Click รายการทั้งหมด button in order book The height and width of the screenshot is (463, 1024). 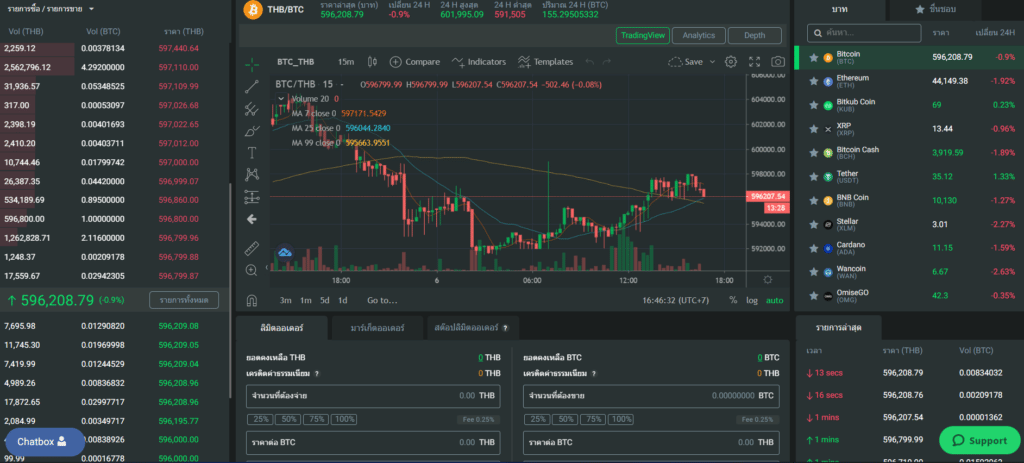pos(184,300)
